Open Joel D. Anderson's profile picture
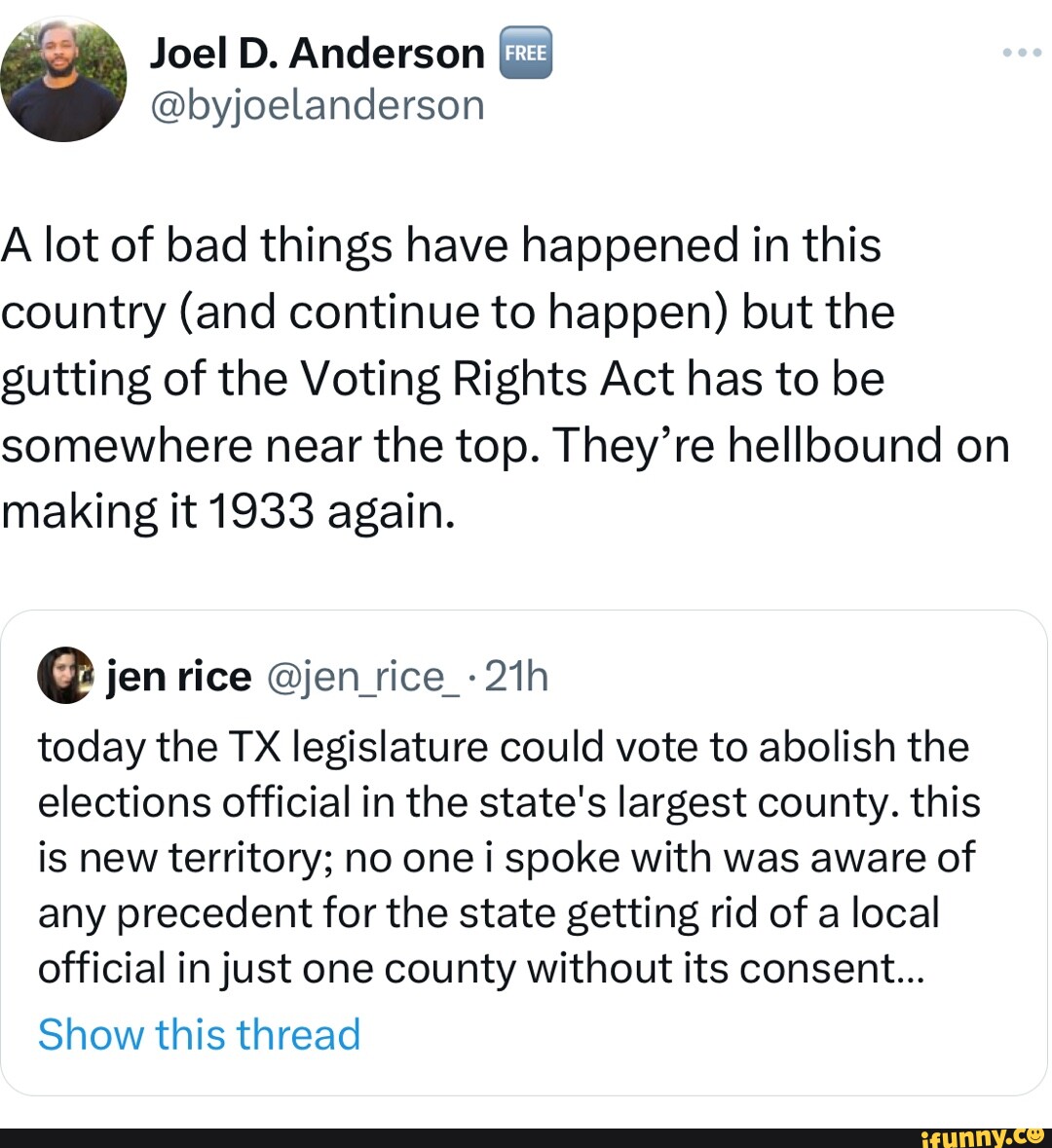Image resolution: width=1052 pixels, height=1148 pixels. [63, 80]
